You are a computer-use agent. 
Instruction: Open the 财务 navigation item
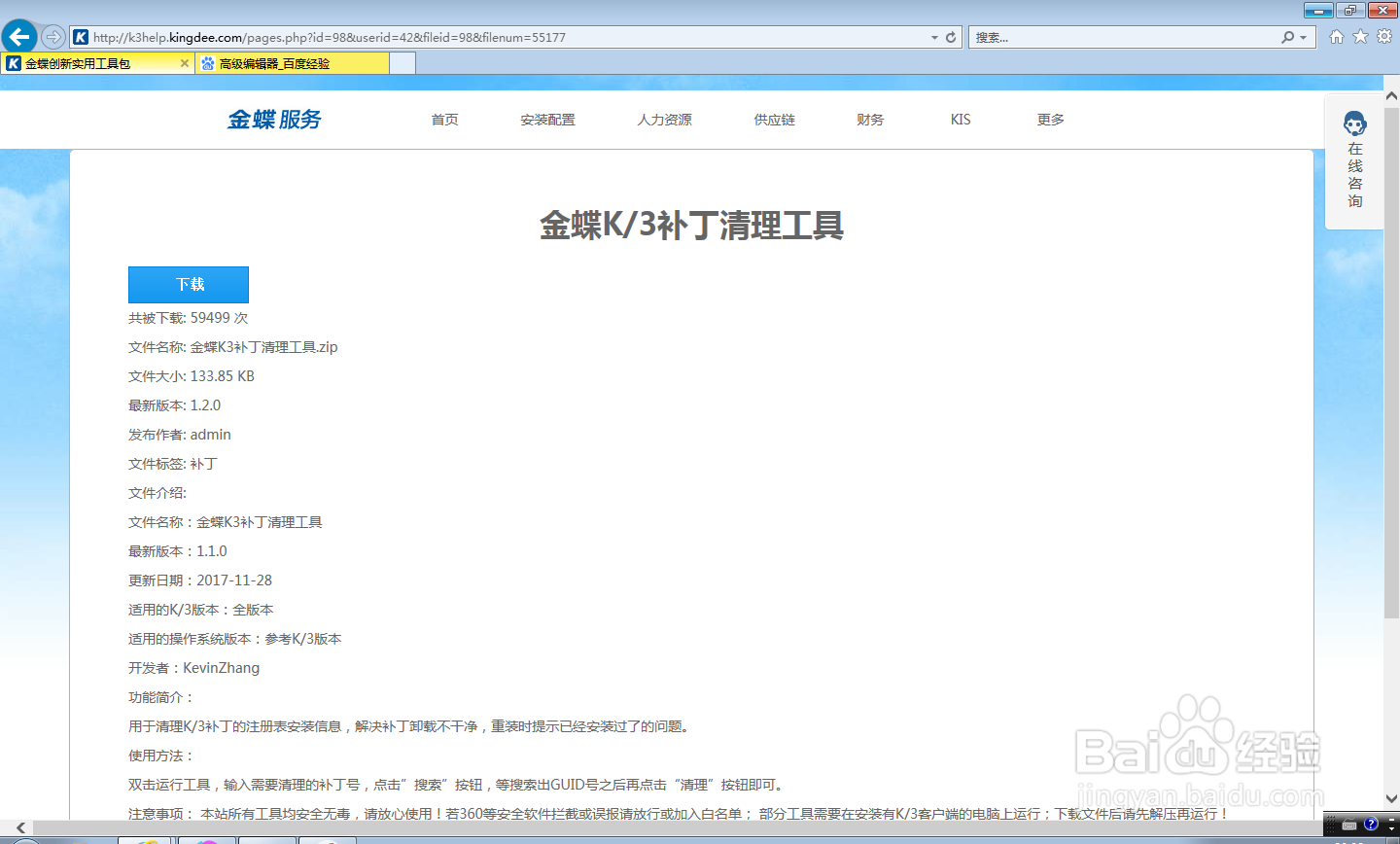[870, 120]
